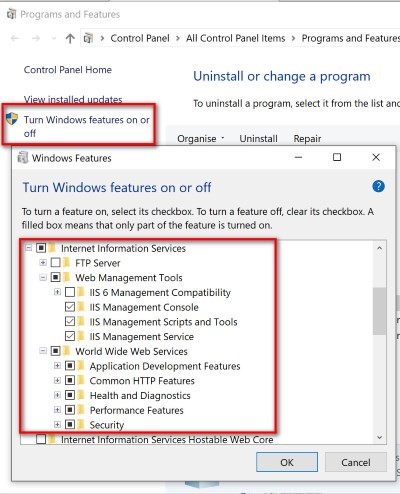Click the shield icon beside Turn Windows features

point(12,119)
